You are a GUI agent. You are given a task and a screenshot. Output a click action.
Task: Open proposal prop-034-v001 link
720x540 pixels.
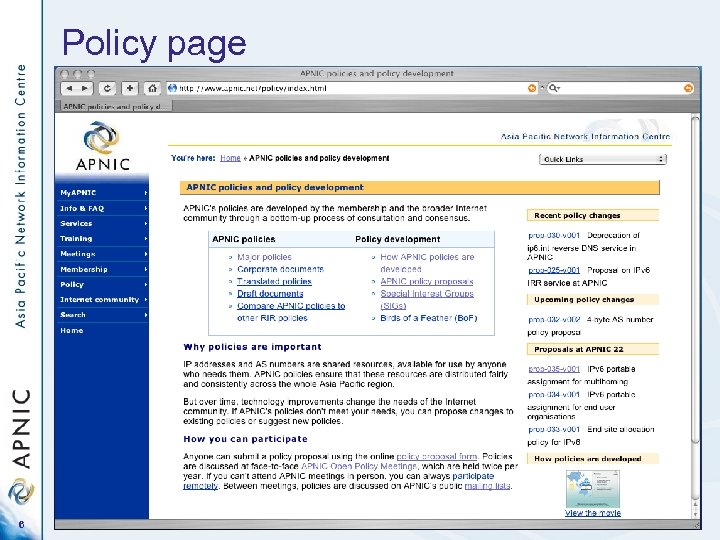tap(554, 394)
